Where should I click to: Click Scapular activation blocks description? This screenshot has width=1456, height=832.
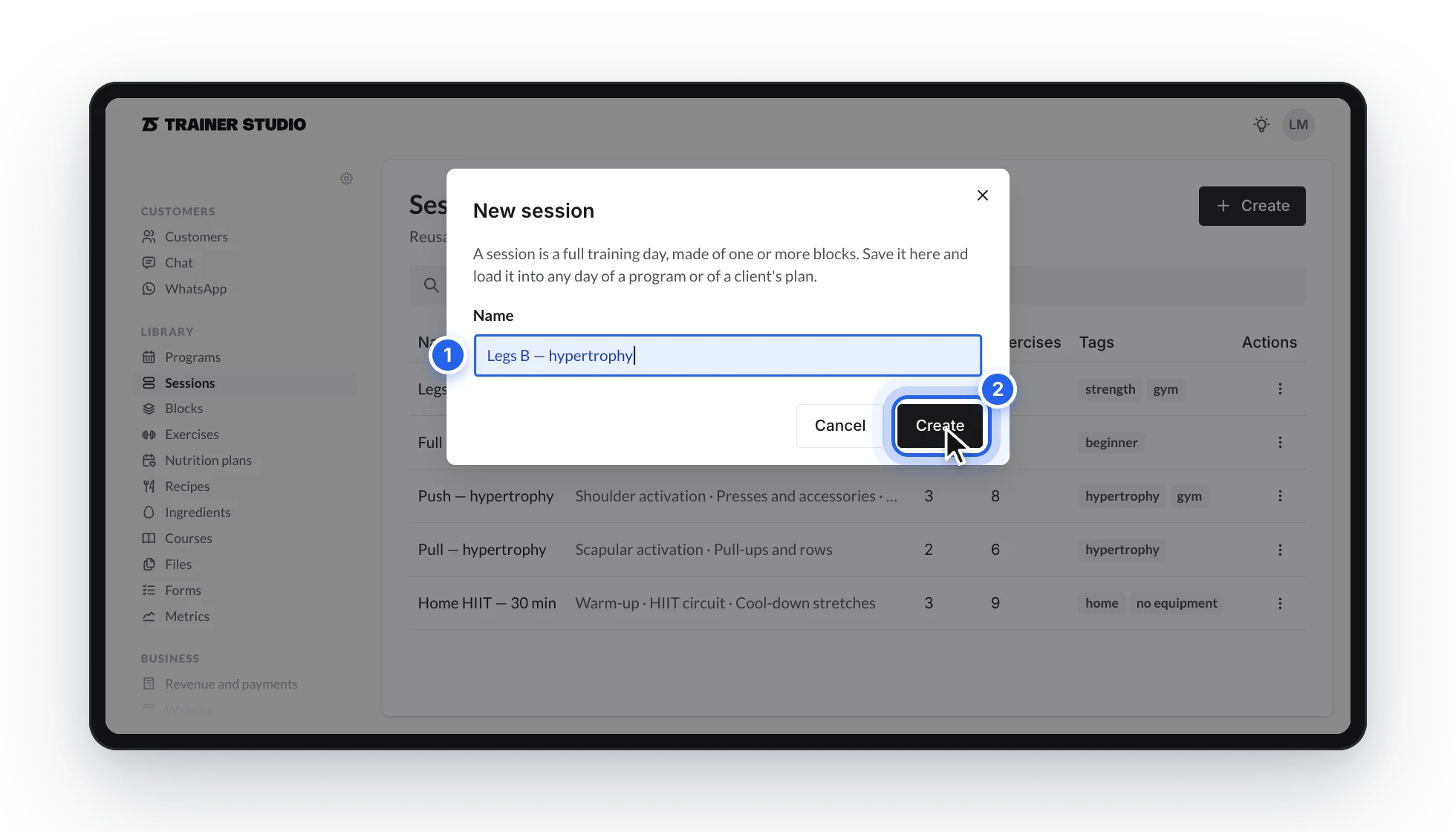pyautogui.click(x=703, y=550)
